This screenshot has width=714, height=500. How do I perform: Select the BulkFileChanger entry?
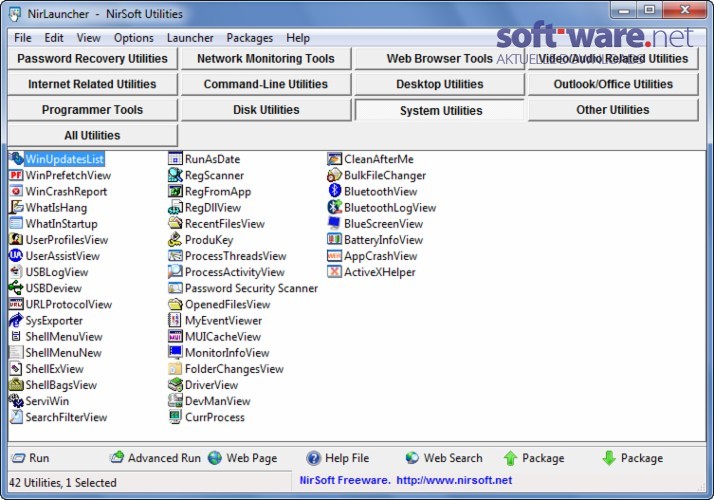click(x=377, y=175)
